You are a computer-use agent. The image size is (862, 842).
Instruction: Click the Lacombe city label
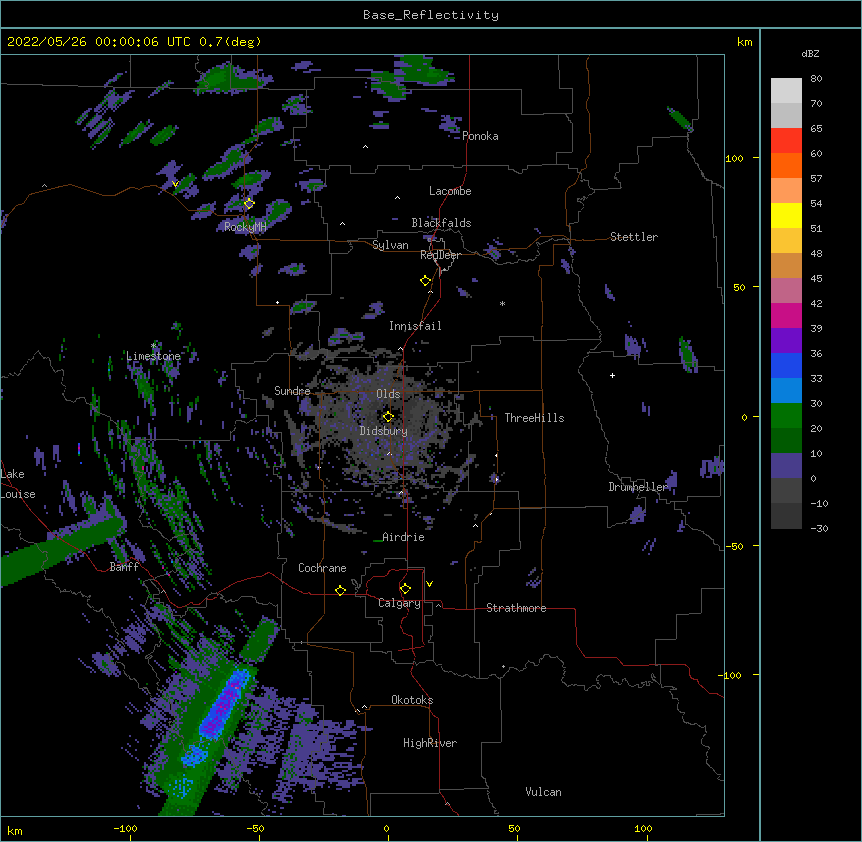coord(450,191)
